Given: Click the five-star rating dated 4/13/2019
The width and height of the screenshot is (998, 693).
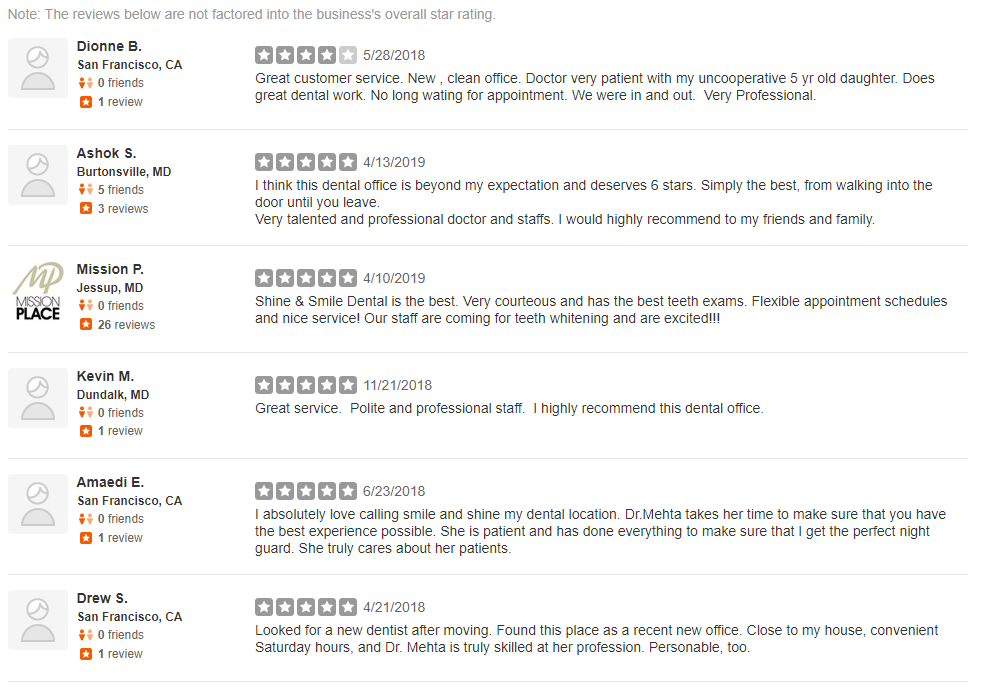Looking at the screenshot, I should pyautogui.click(x=306, y=162).
